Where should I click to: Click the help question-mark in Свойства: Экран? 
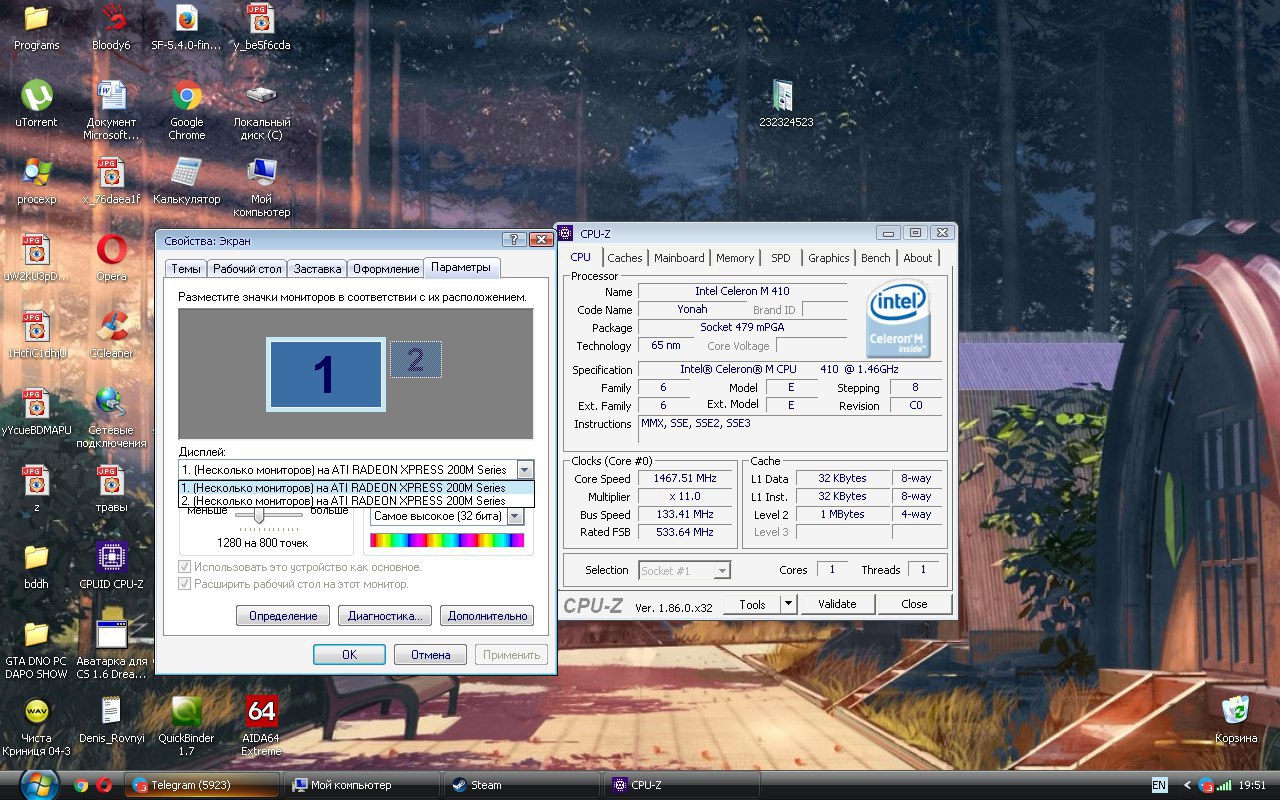[515, 240]
